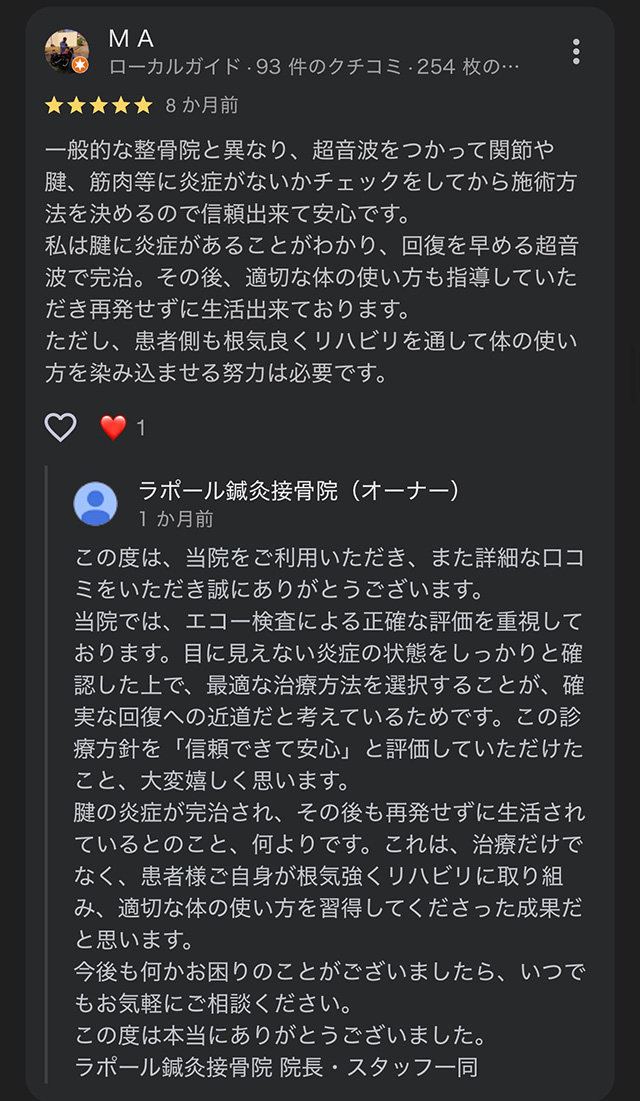Click the "1 か月前" reply timestamp

(x=176, y=519)
